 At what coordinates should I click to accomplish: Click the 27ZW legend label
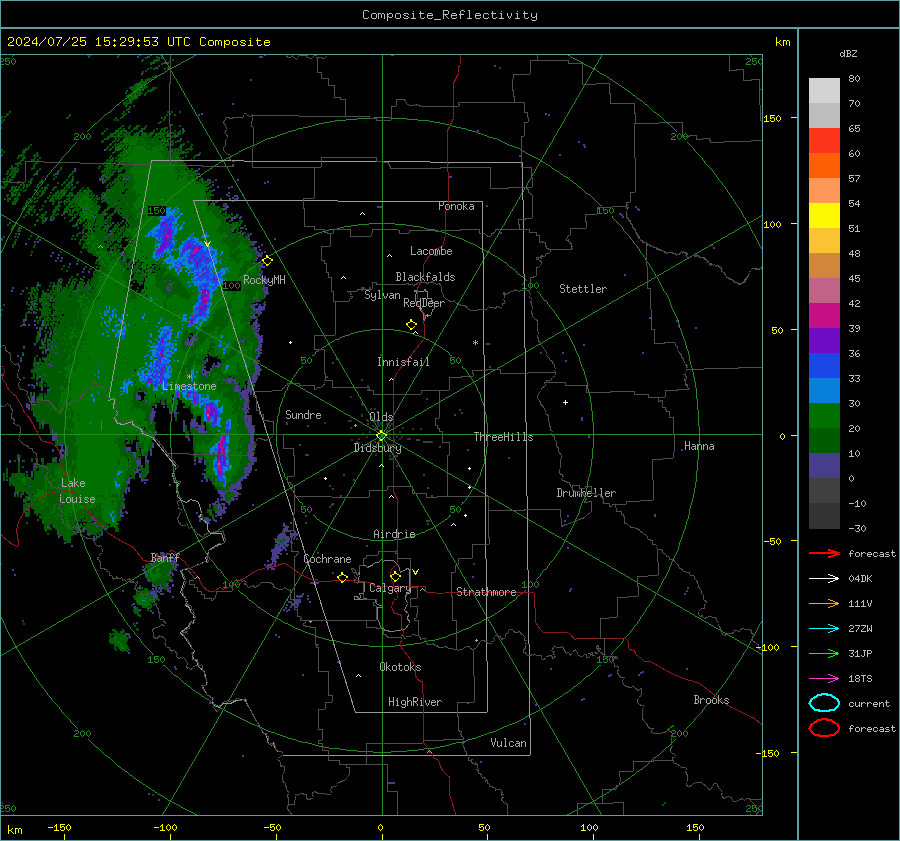coord(860,629)
